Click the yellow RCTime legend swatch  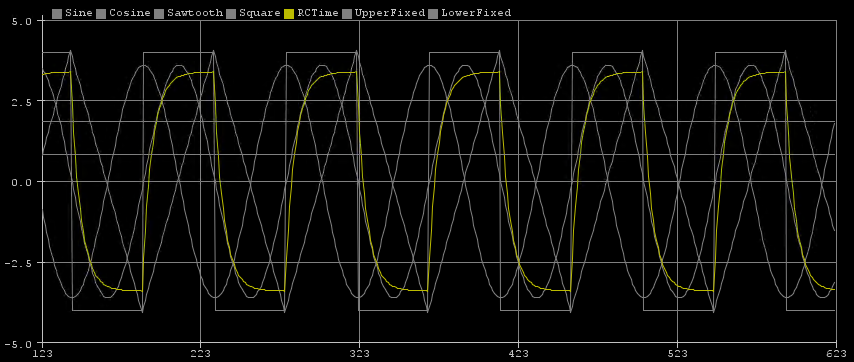coord(289,13)
